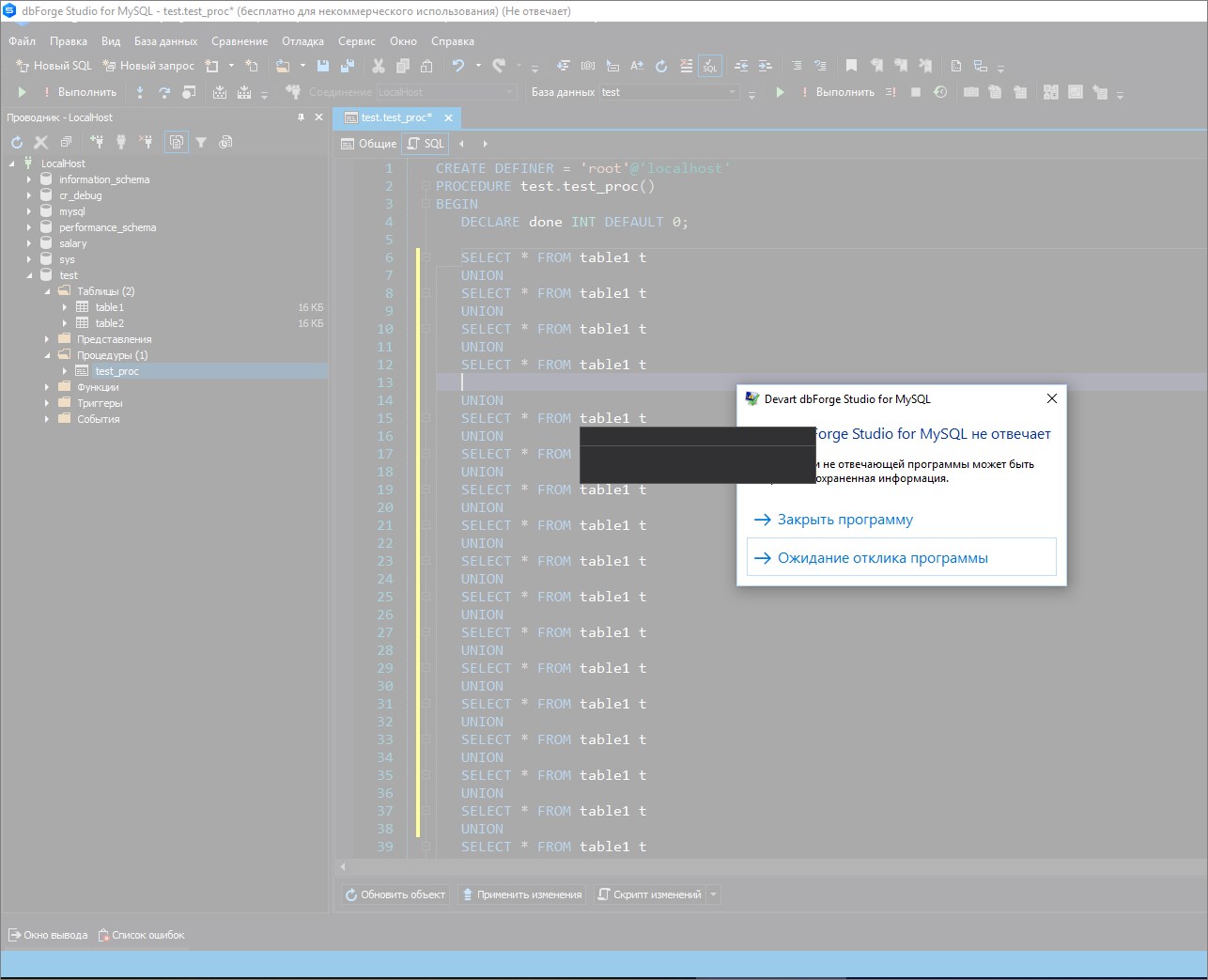The height and width of the screenshot is (980, 1208).
Task: Open the Окно вывода panel
Action: point(48,935)
